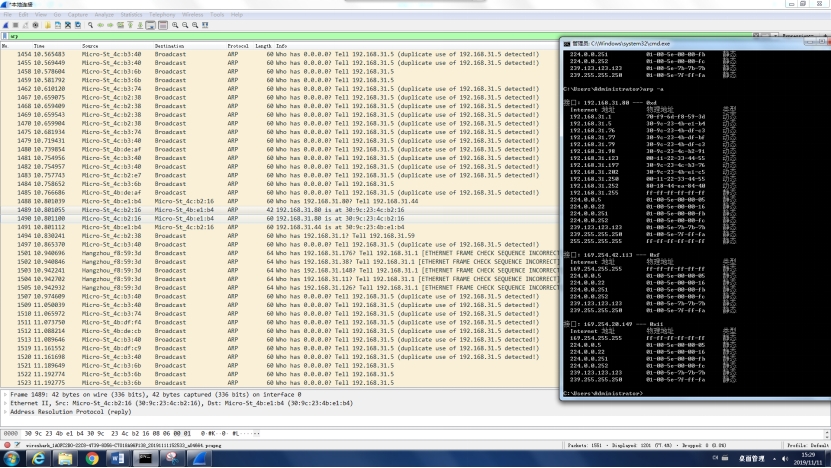Open the Statistics menu
831x468 pixels.
[131, 15]
